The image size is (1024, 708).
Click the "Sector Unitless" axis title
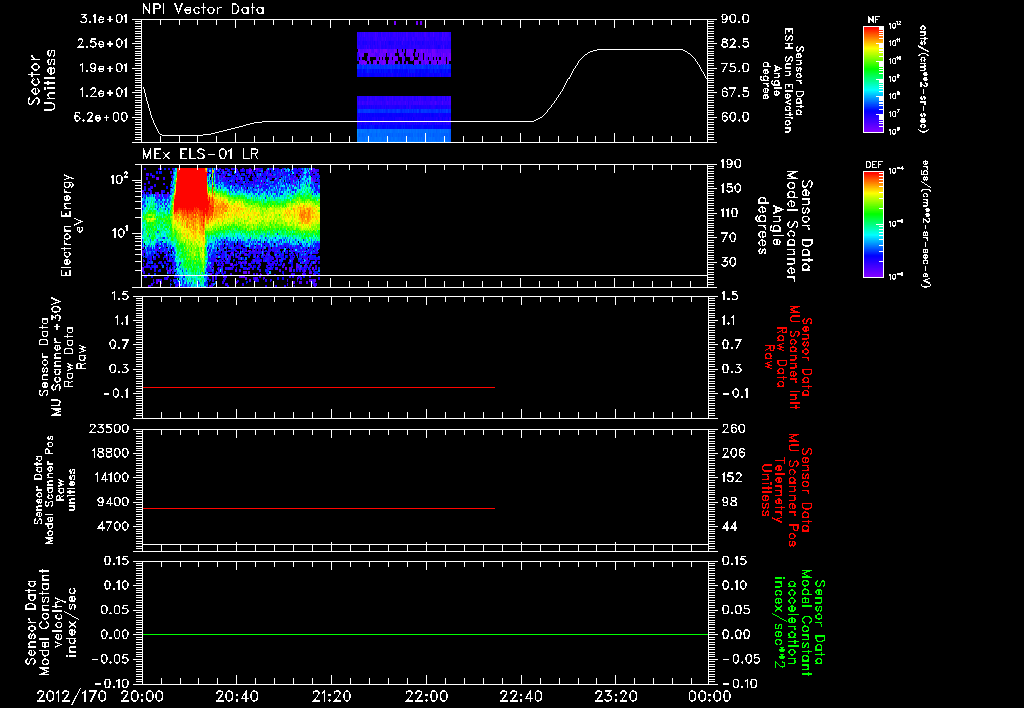coord(42,80)
